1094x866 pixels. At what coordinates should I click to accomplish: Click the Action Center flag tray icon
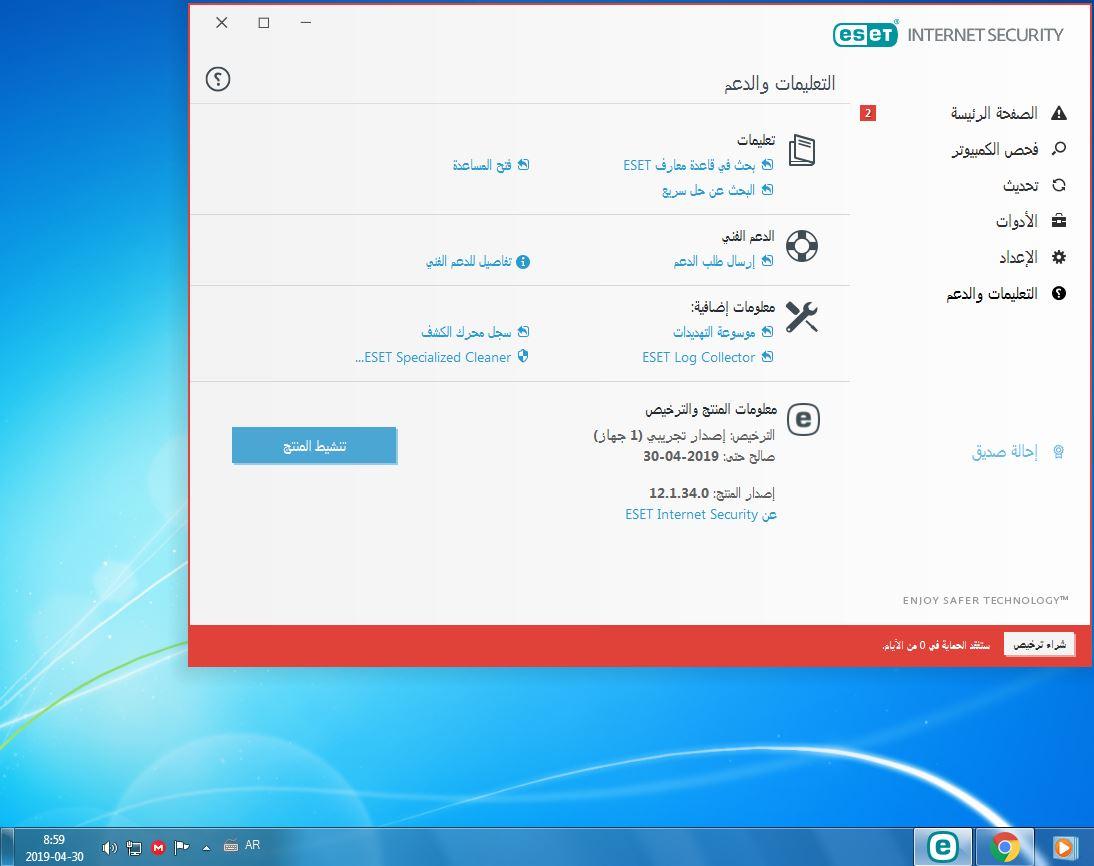[181, 847]
